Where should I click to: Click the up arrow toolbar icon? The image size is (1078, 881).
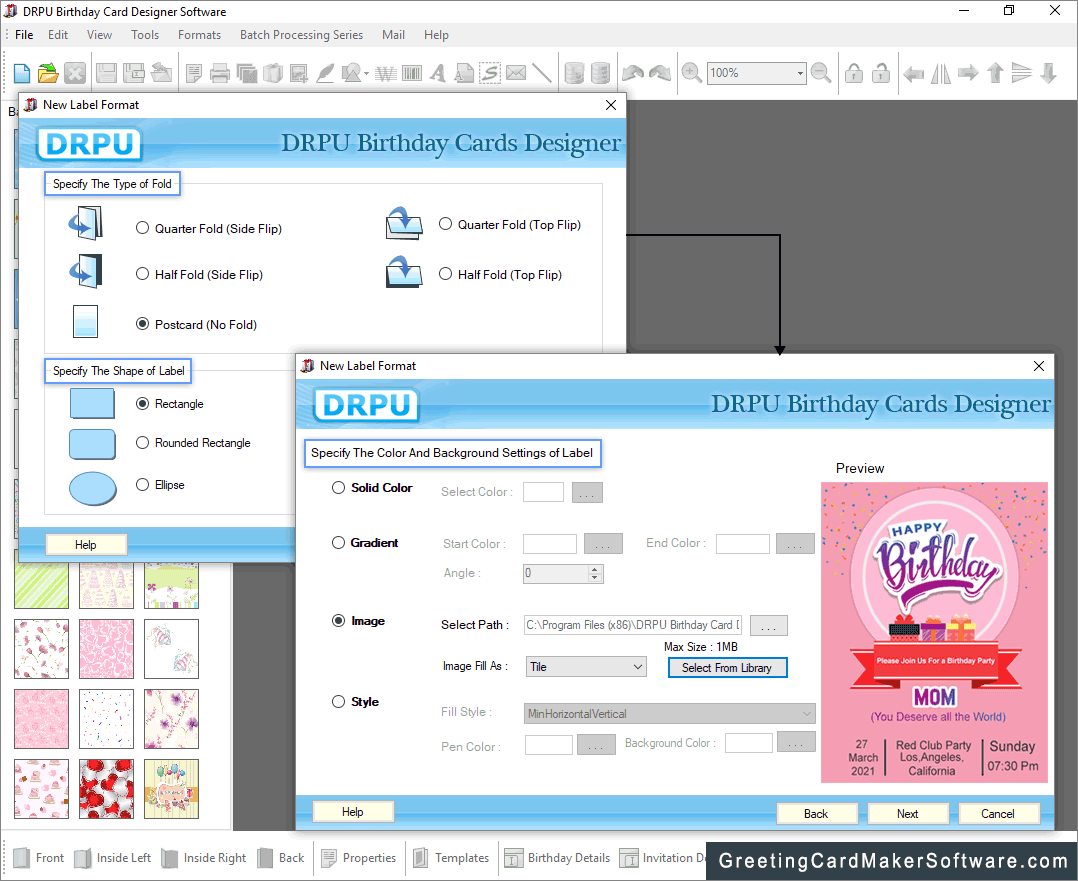(995, 73)
